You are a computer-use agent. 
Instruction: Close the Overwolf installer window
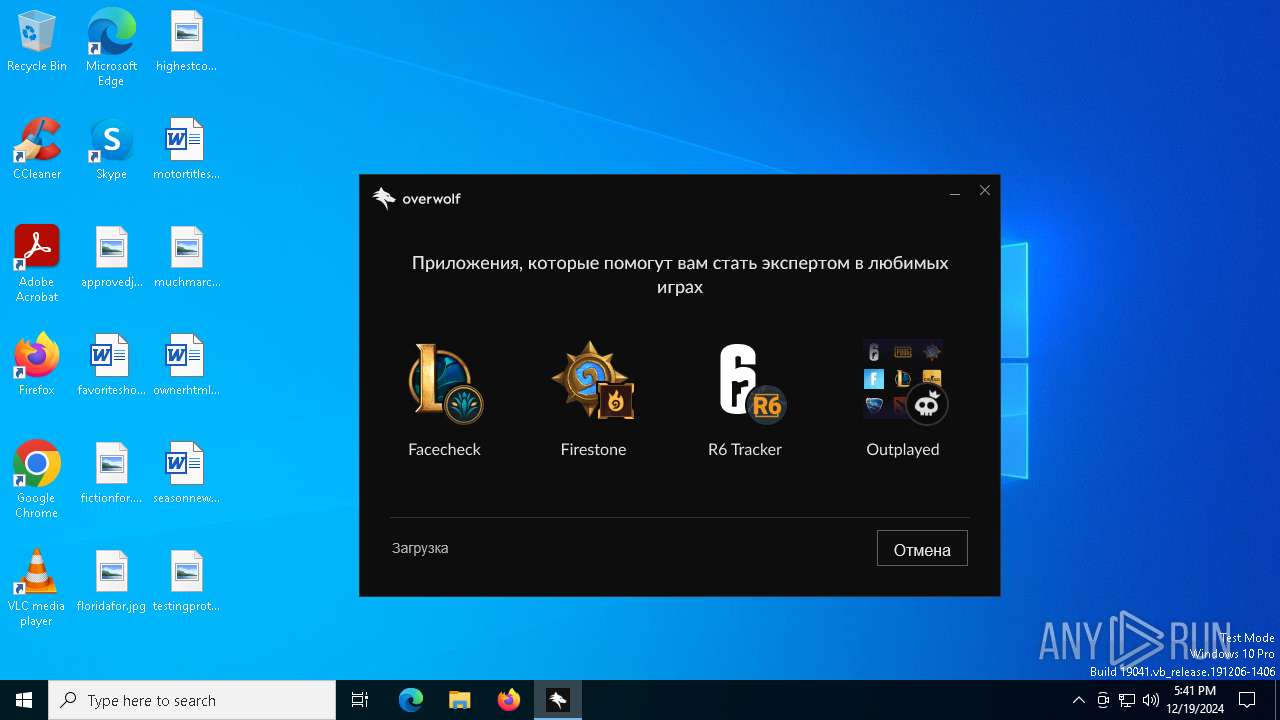click(985, 190)
